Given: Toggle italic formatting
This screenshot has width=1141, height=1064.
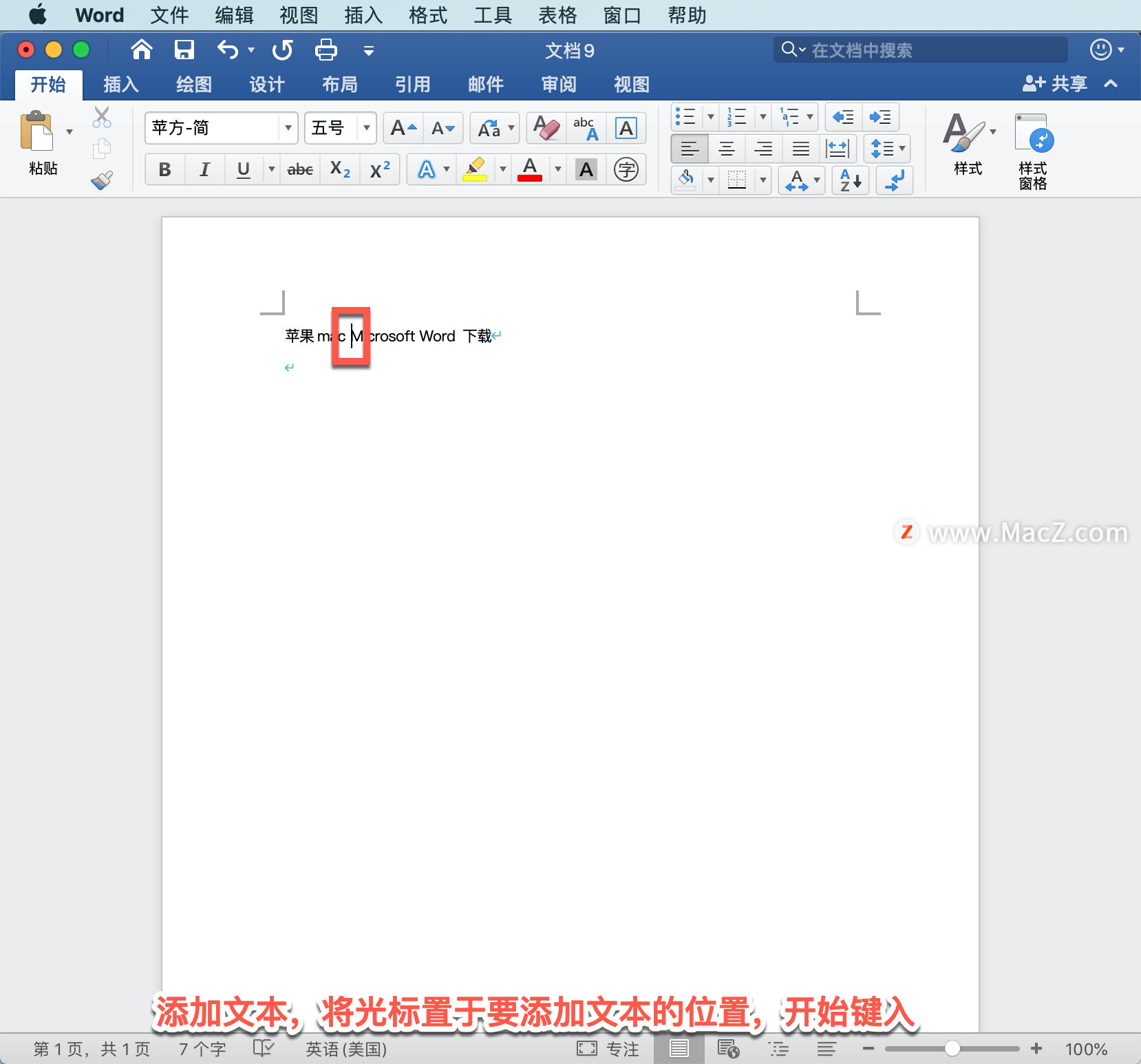Looking at the screenshot, I should coord(204,169).
